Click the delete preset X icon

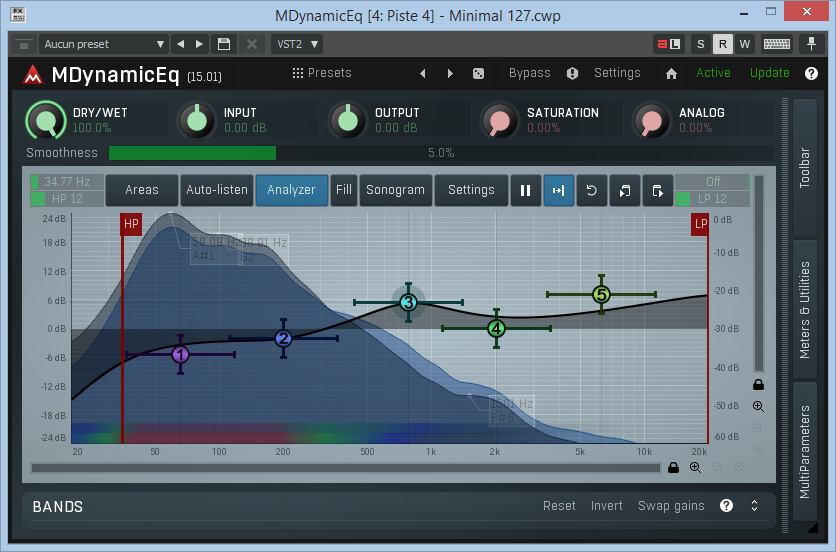252,44
